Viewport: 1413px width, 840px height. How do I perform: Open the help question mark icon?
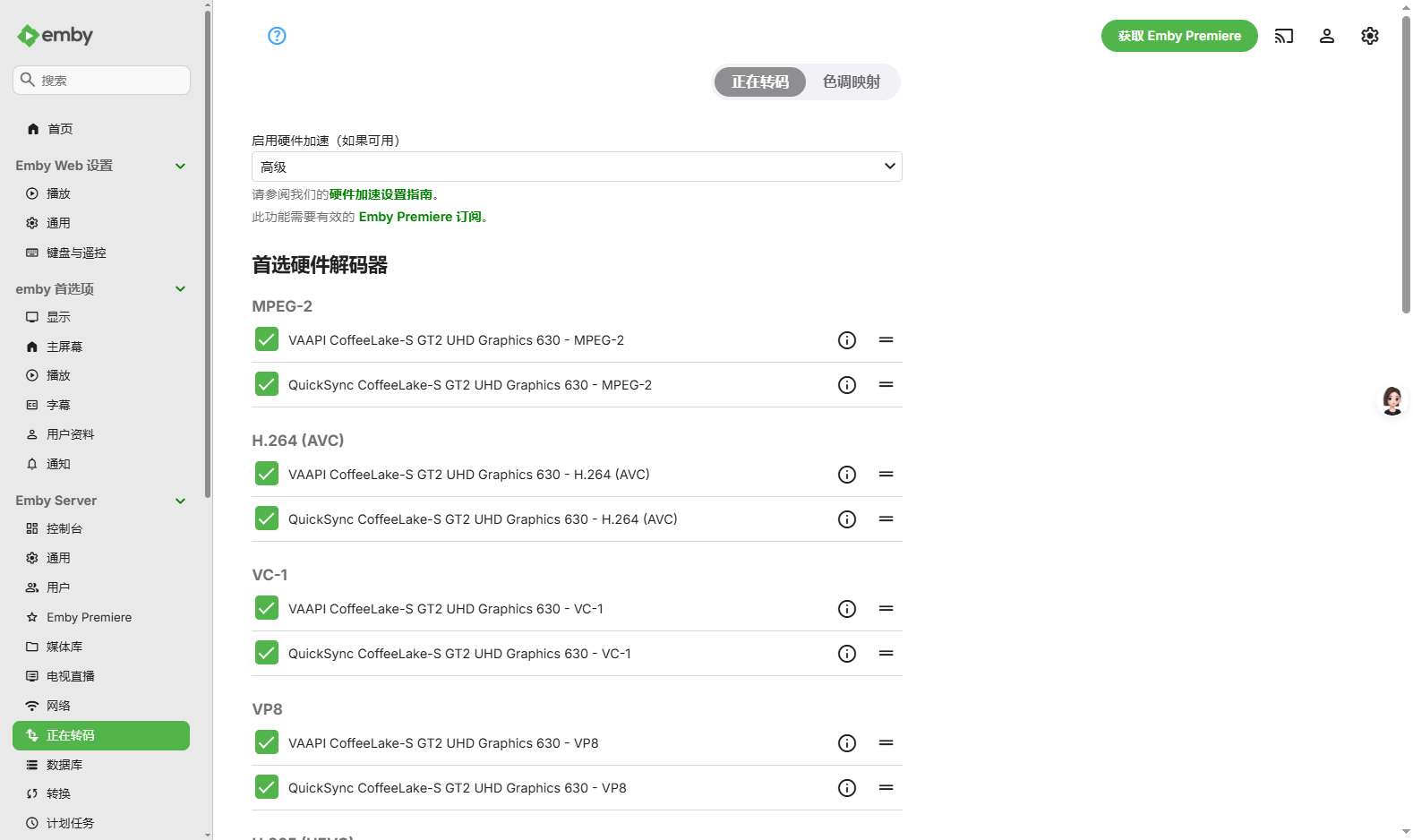pyautogui.click(x=277, y=36)
